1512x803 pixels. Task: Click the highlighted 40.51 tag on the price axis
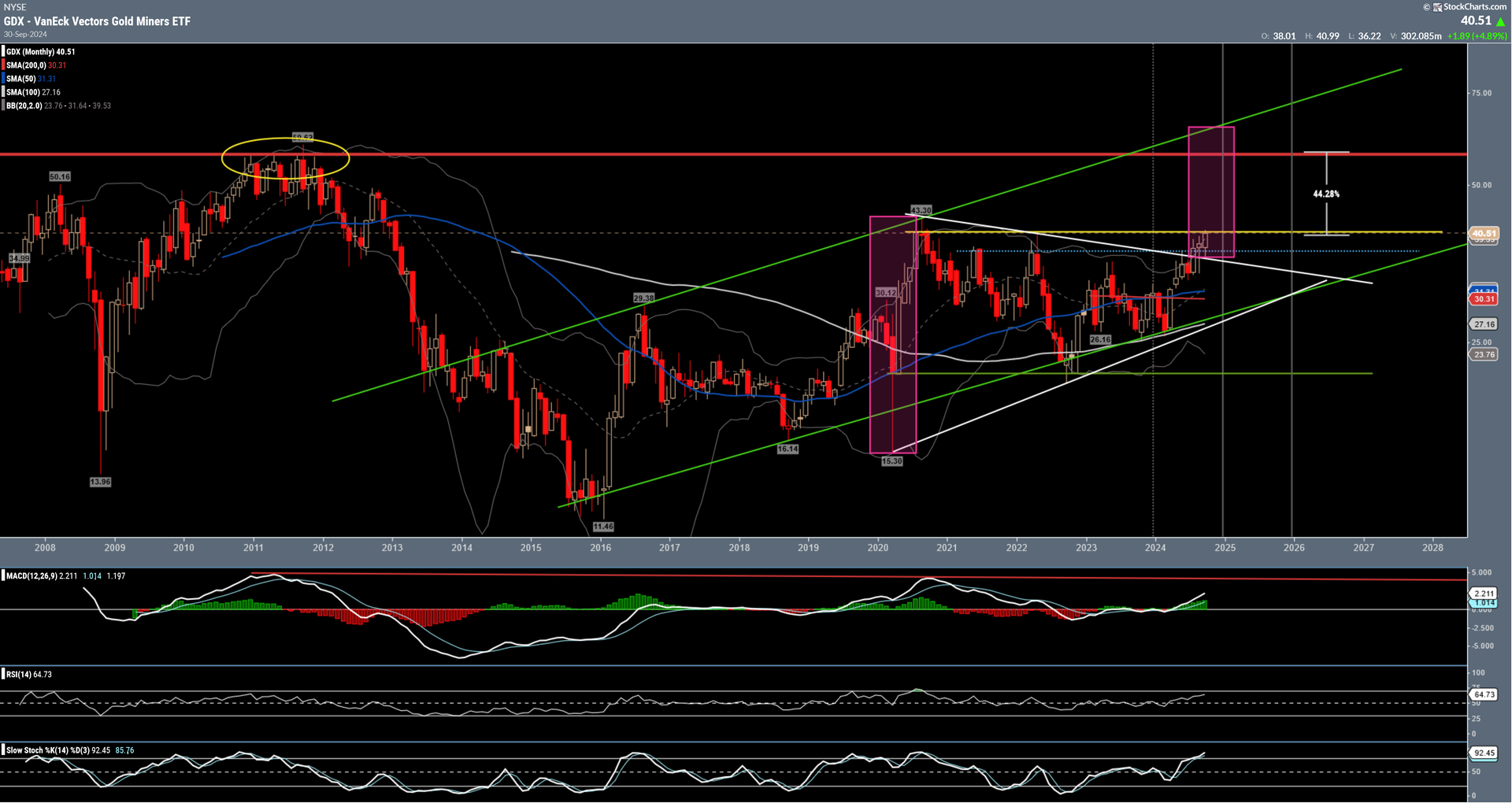tap(1484, 233)
